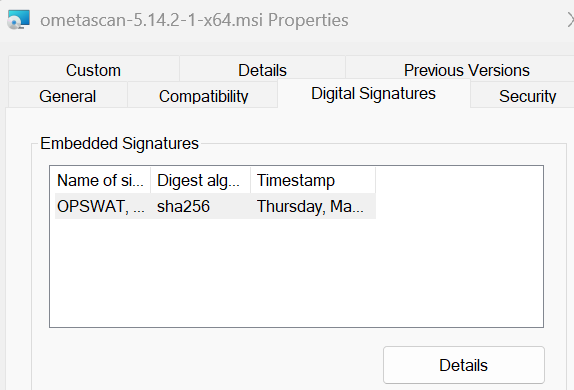Select the Digital Signatures tab

point(373,94)
